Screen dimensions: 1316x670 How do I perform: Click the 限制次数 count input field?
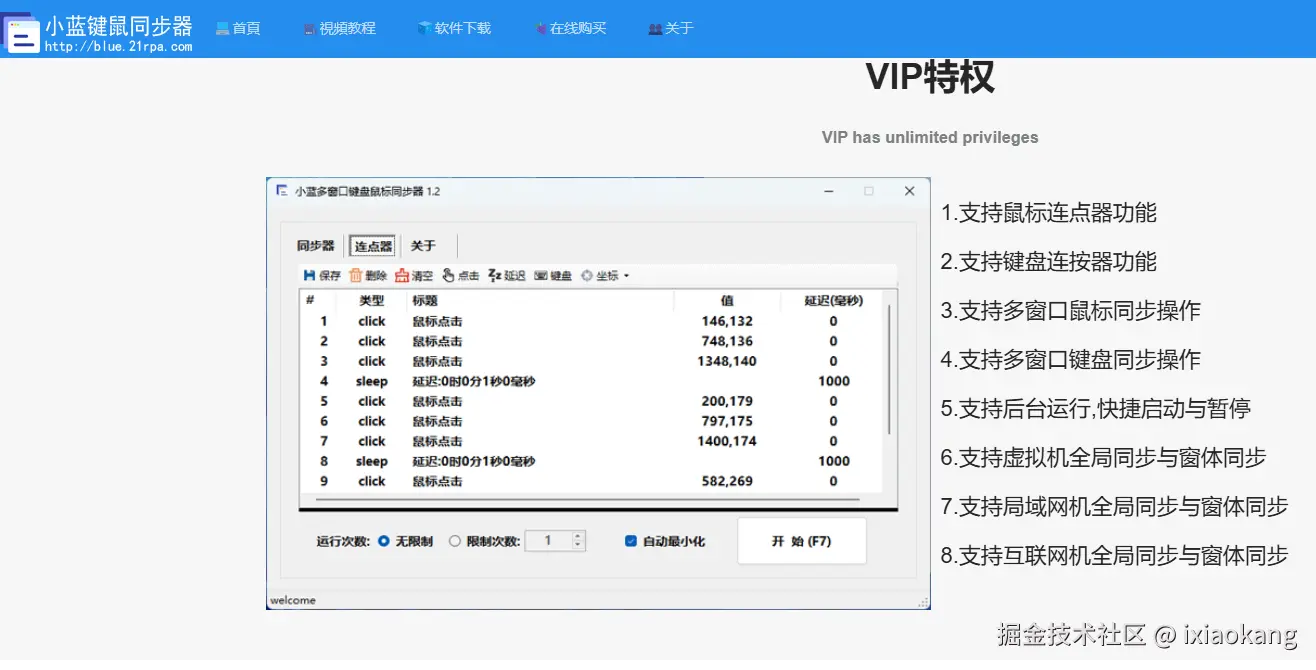[548, 541]
